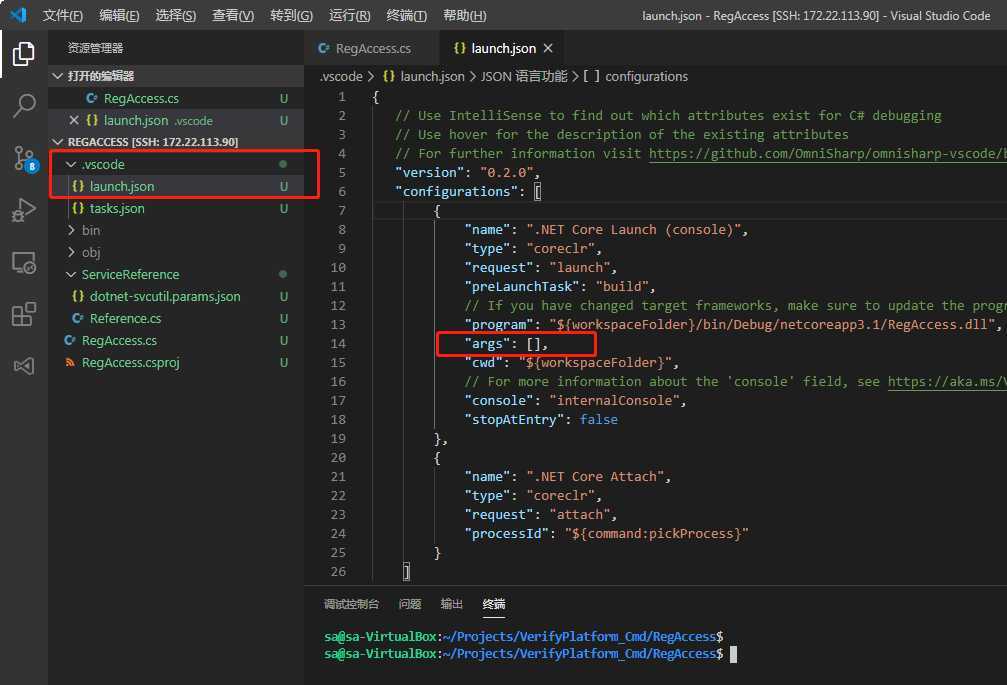Open the 查看(V) menu
This screenshot has width=1007, height=685.
[232, 15]
